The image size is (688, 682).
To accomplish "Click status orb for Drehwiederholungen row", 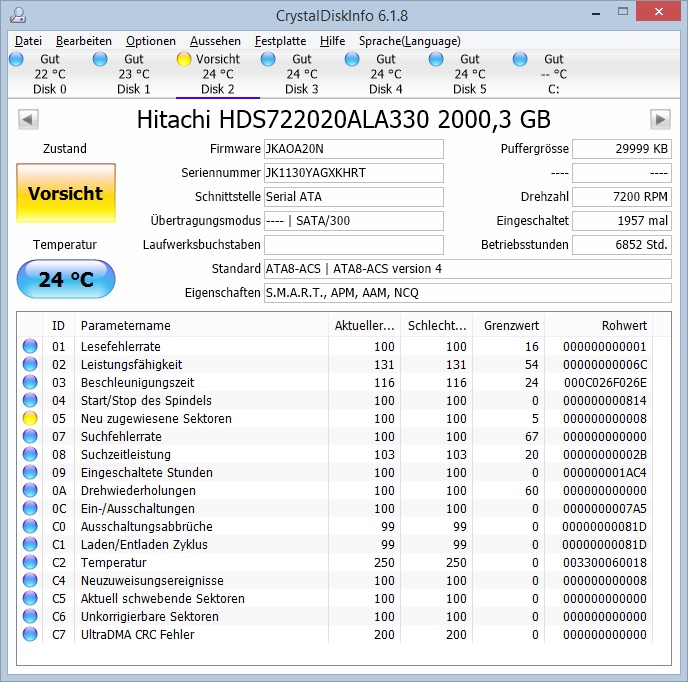I will pyautogui.click(x=30, y=490).
